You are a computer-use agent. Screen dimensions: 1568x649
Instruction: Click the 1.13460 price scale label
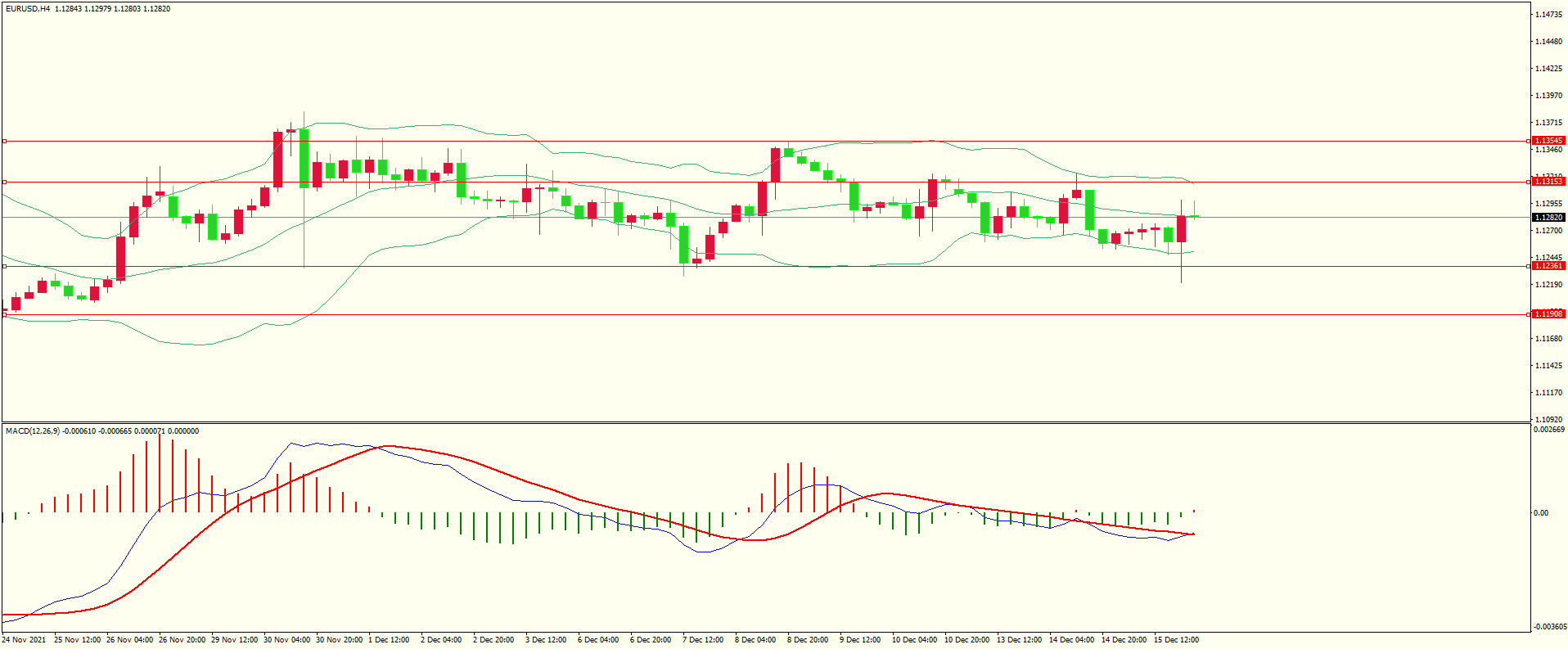tap(1548, 150)
